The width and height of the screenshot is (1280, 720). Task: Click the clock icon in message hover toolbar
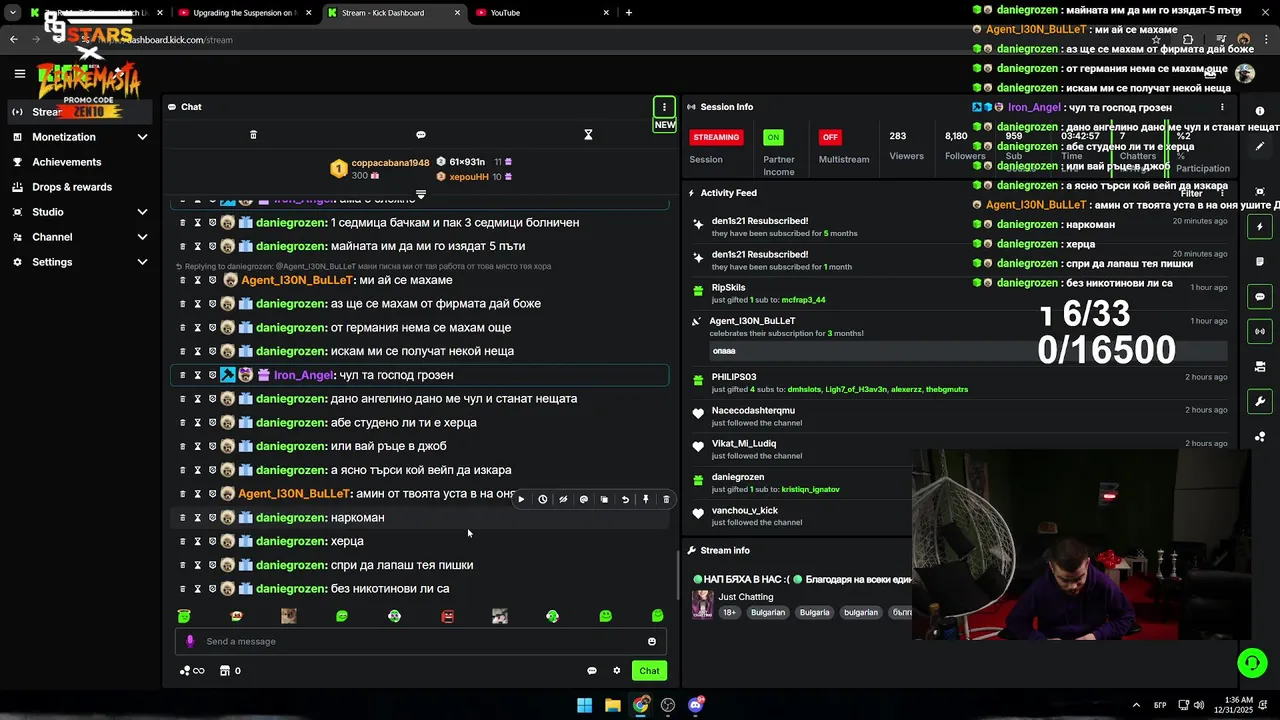(x=542, y=499)
